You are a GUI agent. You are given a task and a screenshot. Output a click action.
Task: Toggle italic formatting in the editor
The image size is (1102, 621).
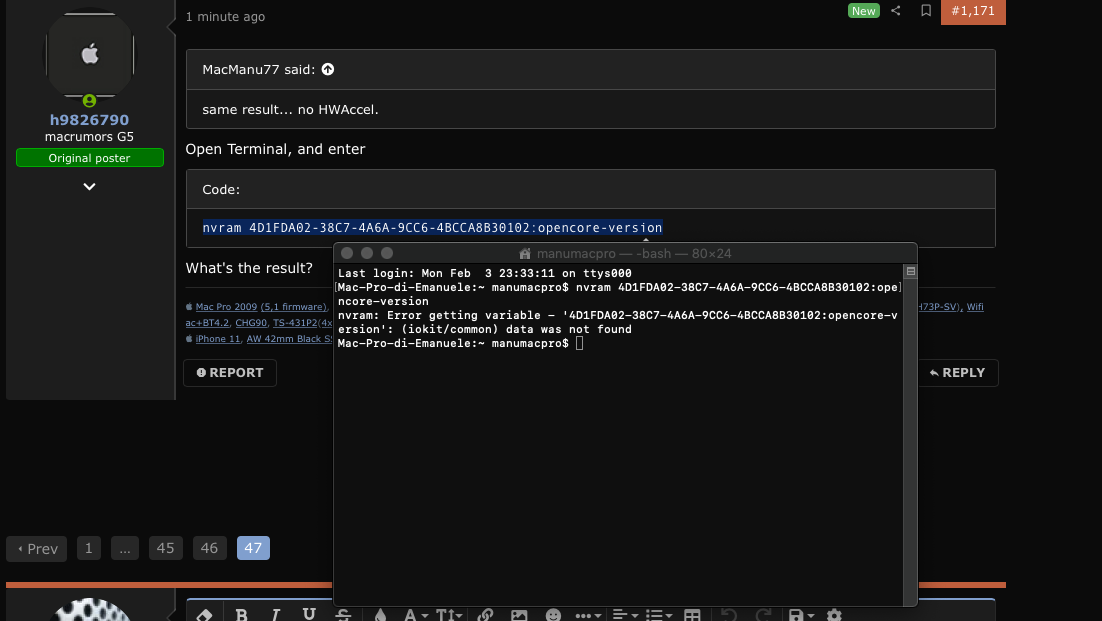click(276, 615)
